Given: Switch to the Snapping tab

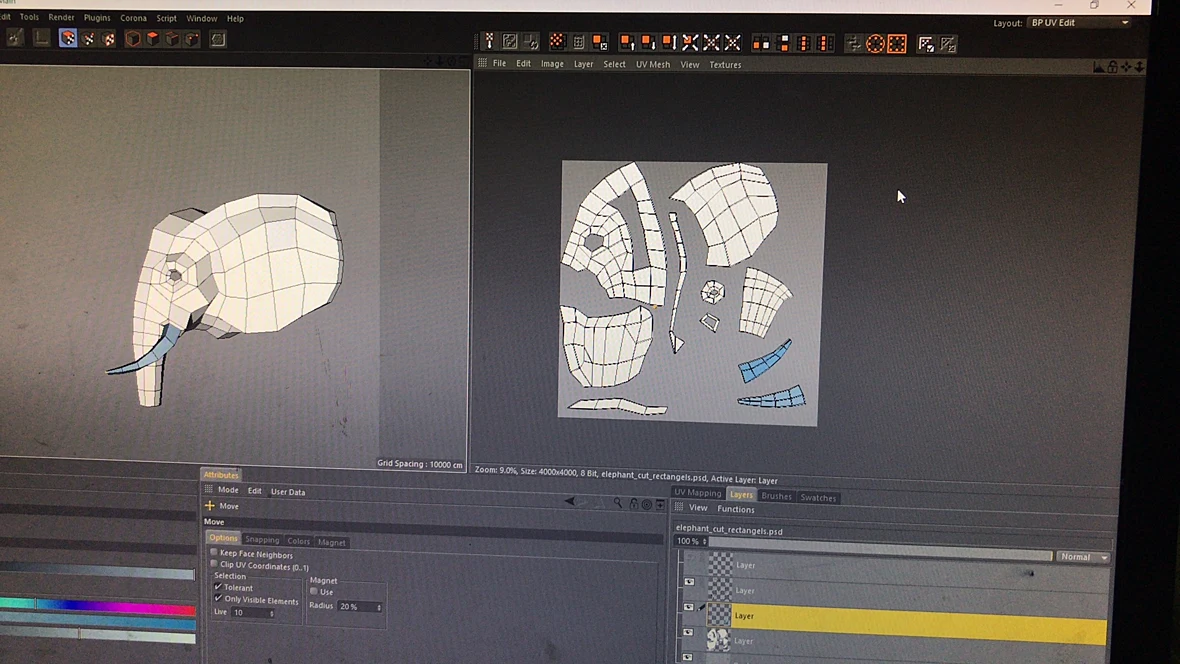Looking at the screenshot, I should click(x=262, y=540).
